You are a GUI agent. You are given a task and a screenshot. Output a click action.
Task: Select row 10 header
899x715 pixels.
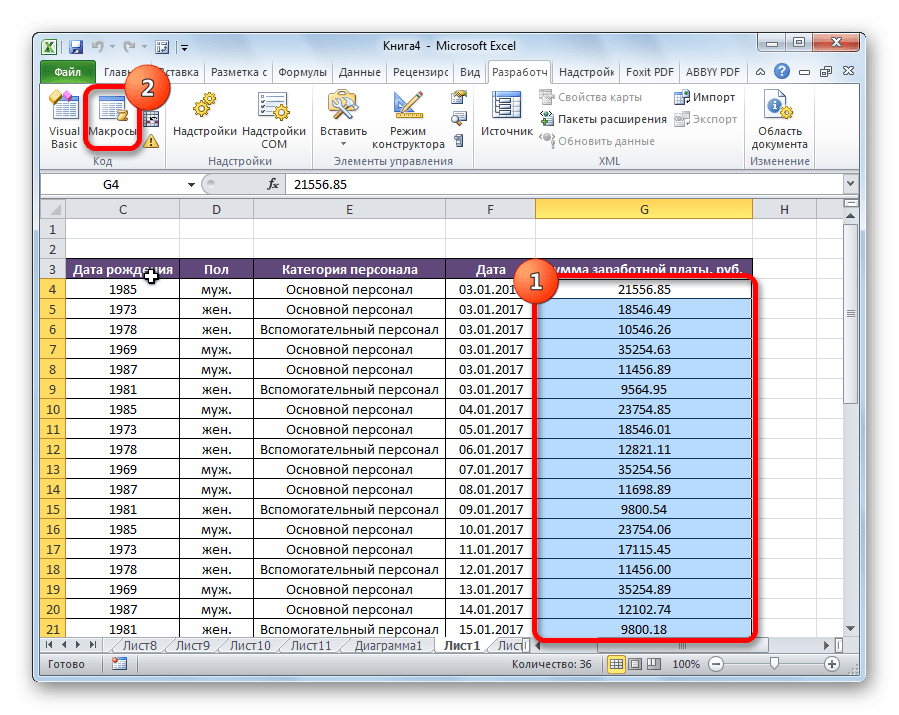pos(53,409)
